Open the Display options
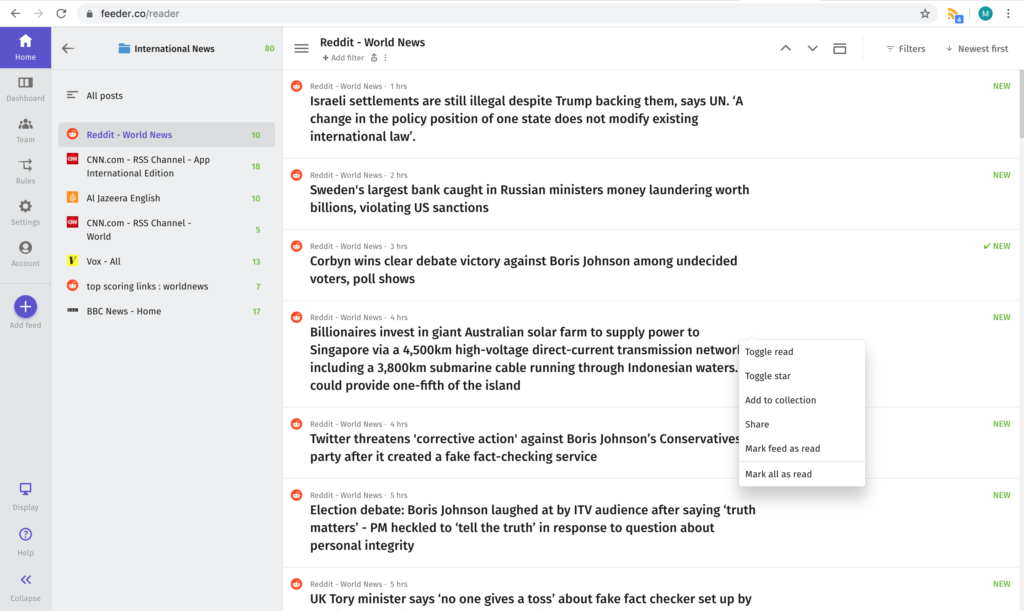Image resolution: width=1024 pixels, height=611 pixels. [x=25, y=496]
